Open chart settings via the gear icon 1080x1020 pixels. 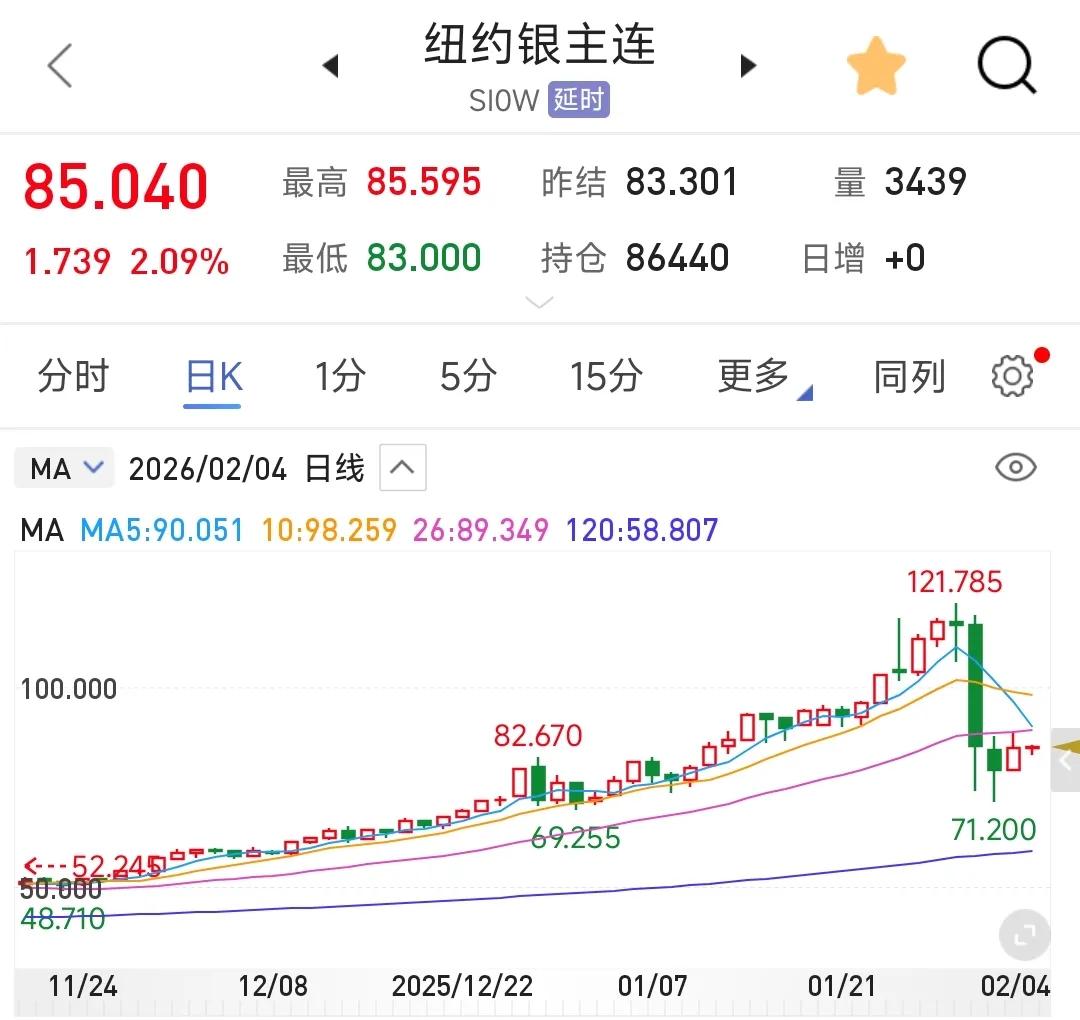coord(1013,376)
